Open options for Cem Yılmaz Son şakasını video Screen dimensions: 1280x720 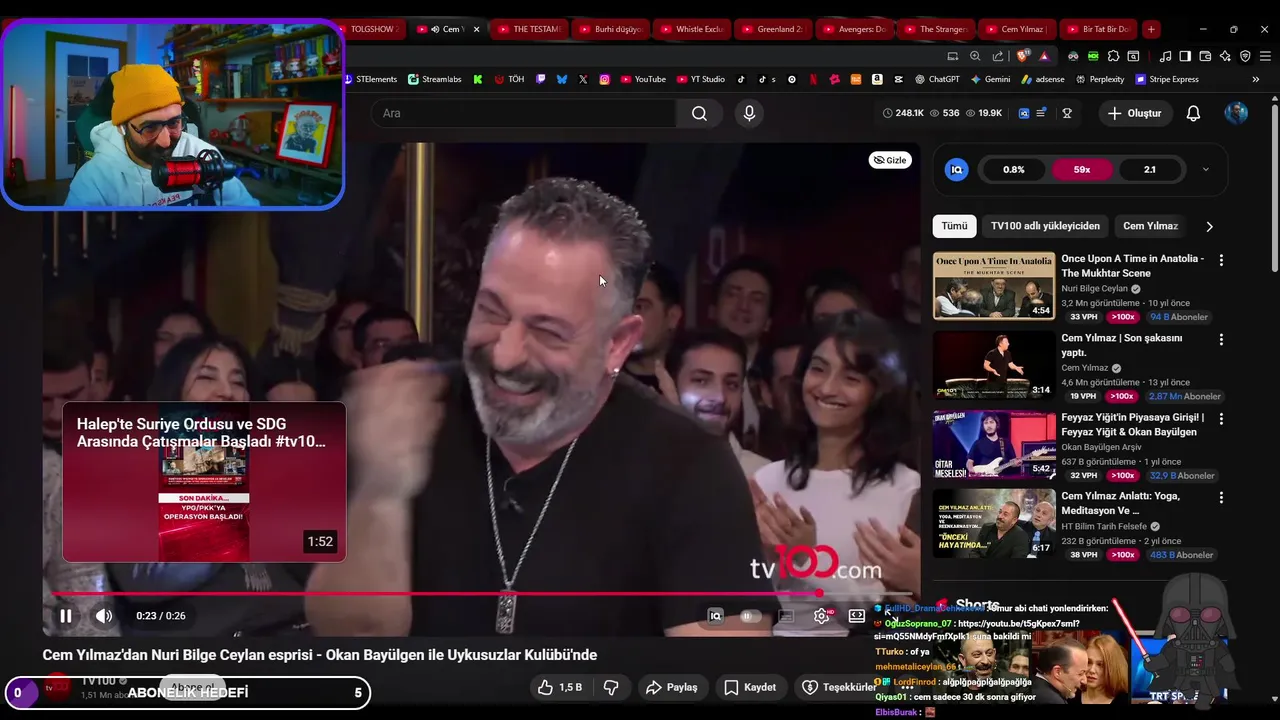(1221, 339)
